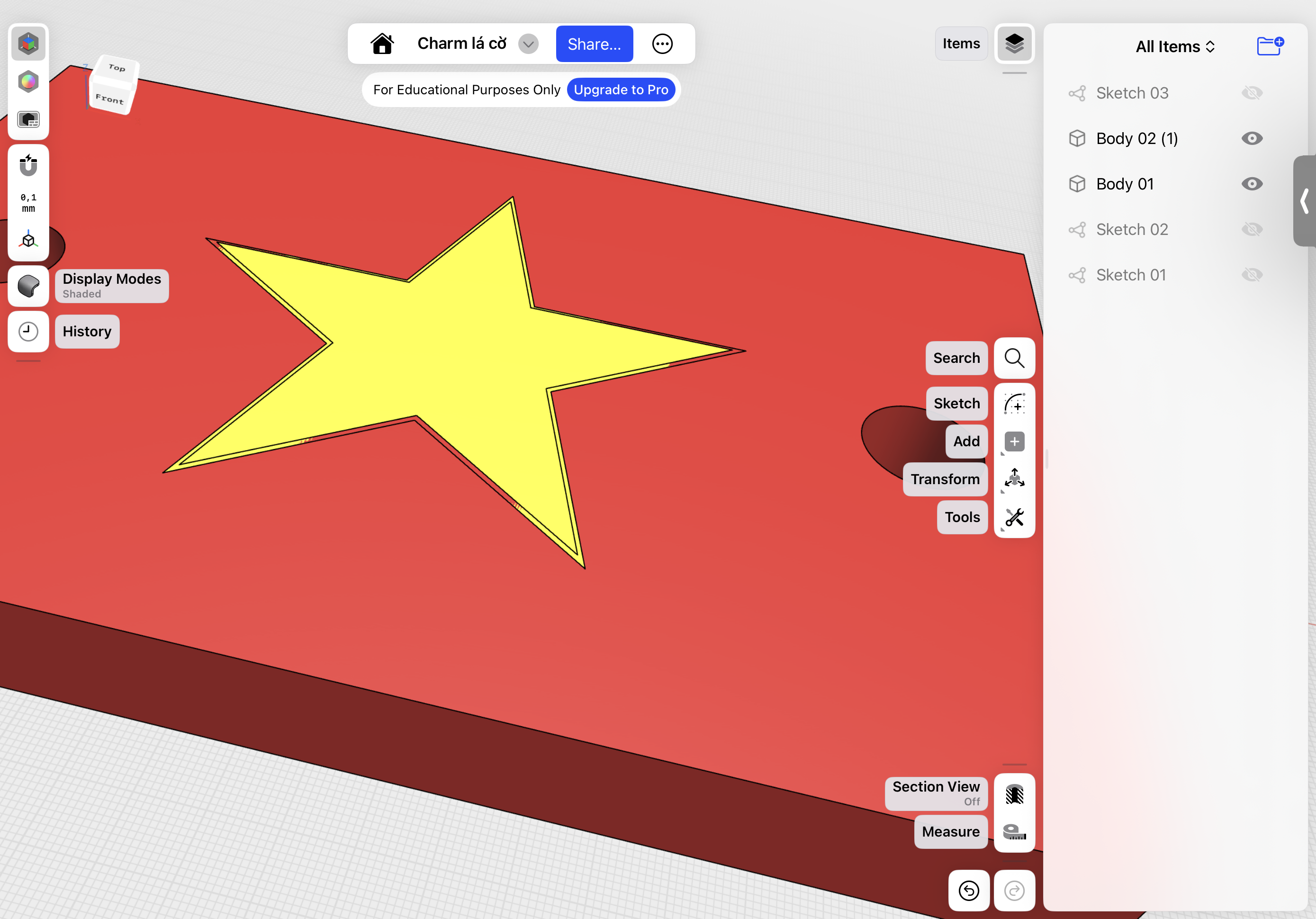This screenshot has width=1316, height=919.
Task: Click the Share button
Action: tap(594, 44)
